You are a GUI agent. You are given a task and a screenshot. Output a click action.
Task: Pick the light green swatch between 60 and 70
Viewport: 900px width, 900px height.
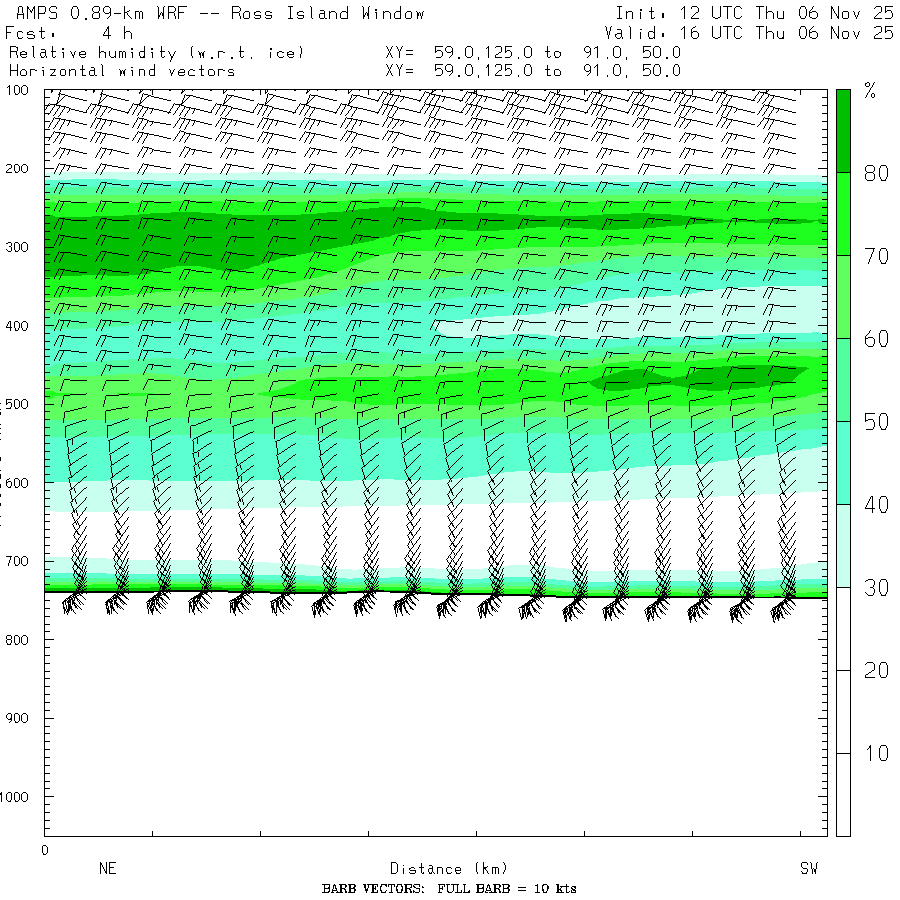pyautogui.click(x=843, y=297)
